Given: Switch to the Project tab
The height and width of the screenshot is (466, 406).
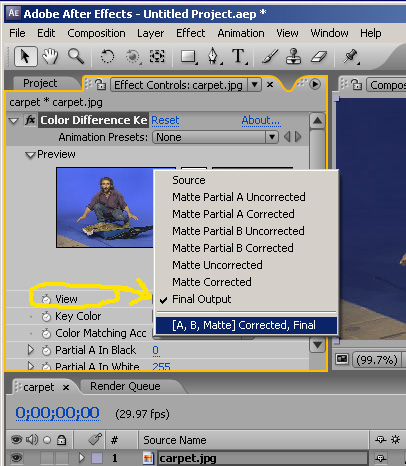Looking at the screenshot, I should coord(40,83).
